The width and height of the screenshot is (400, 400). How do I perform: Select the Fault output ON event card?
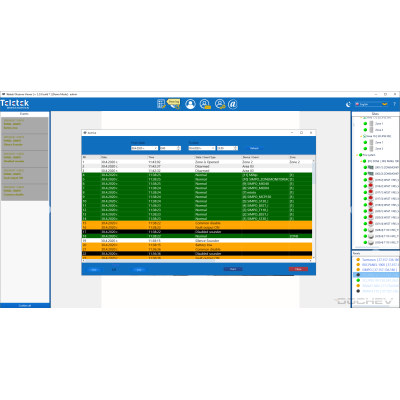point(25,175)
